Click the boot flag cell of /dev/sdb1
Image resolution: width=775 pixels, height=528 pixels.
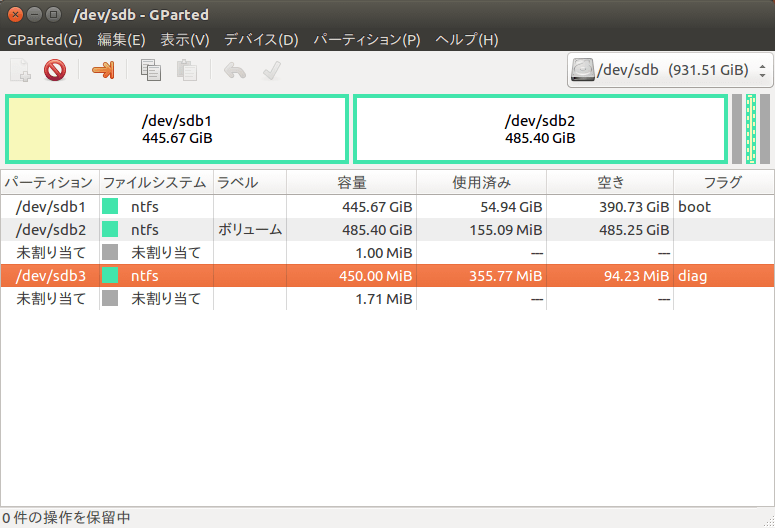click(x=724, y=207)
